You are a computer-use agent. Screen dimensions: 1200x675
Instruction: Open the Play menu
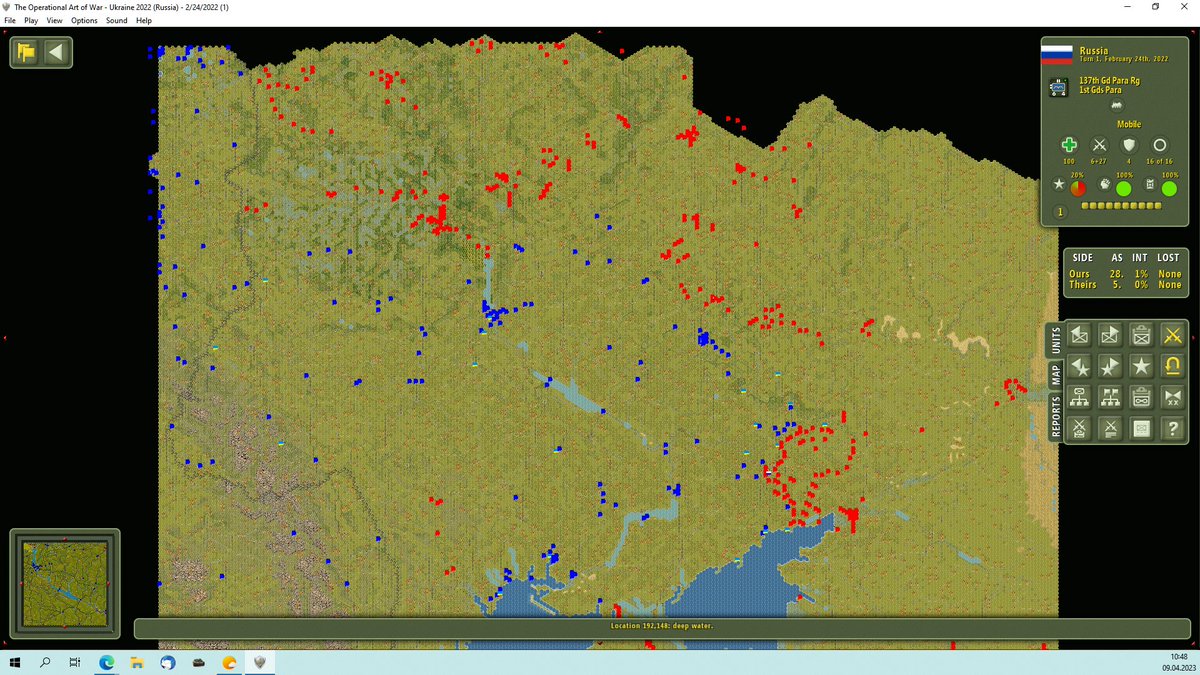[31, 20]
